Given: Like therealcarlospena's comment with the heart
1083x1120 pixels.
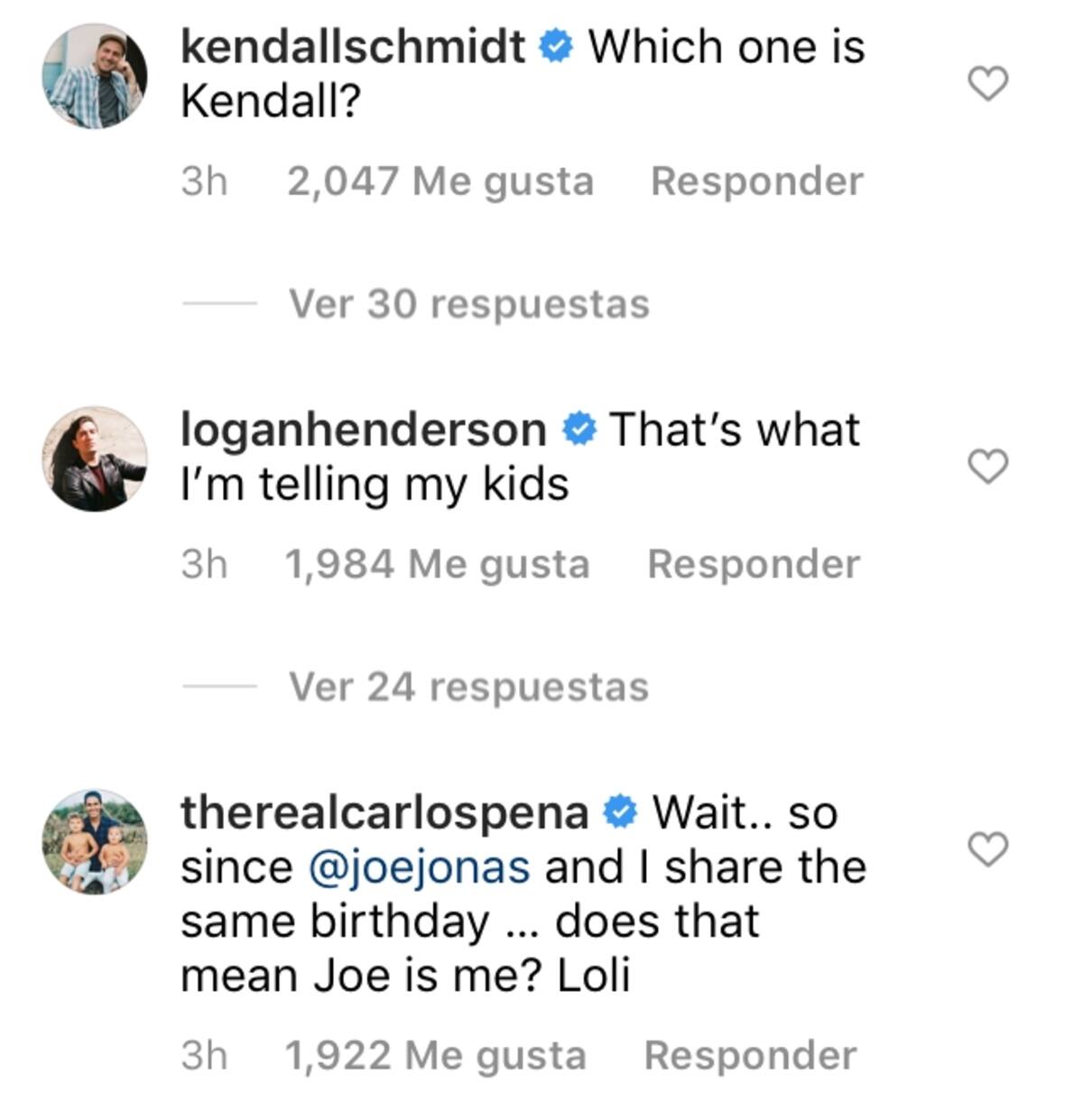Looking at the screenshot, I should point(987,849).
